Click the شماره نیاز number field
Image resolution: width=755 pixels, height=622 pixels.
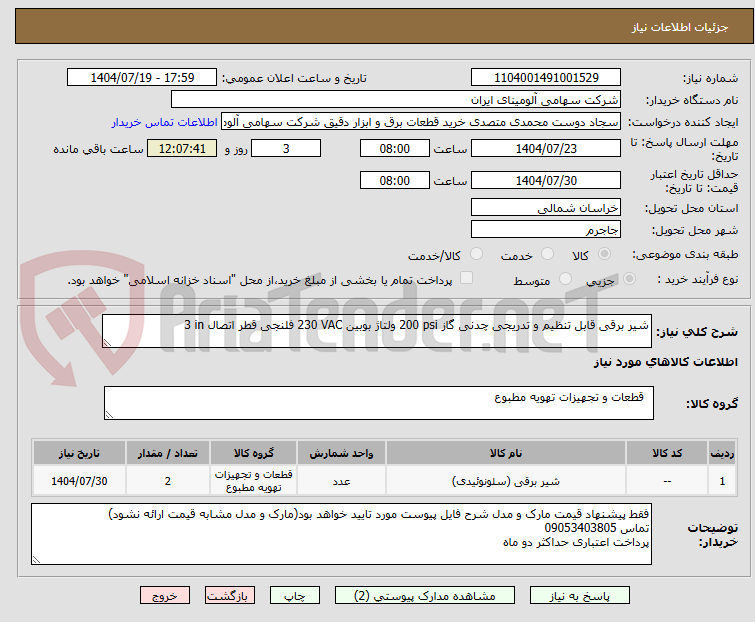[x=546, y=77]
